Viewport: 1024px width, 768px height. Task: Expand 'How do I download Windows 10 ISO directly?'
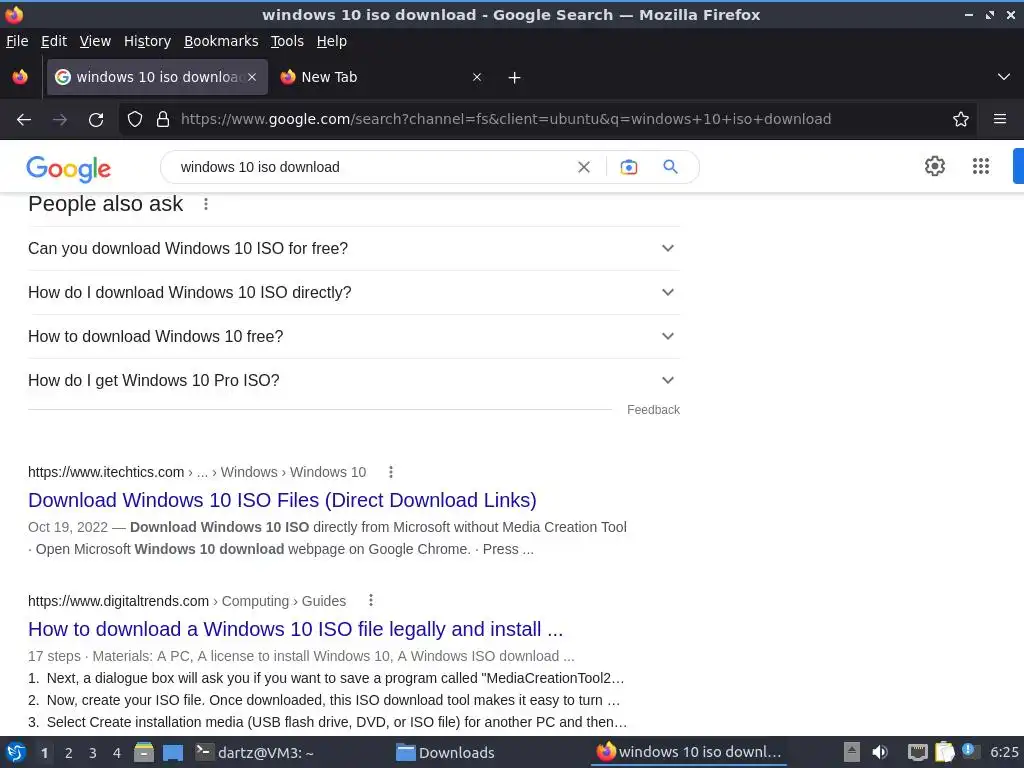point(354,293)
